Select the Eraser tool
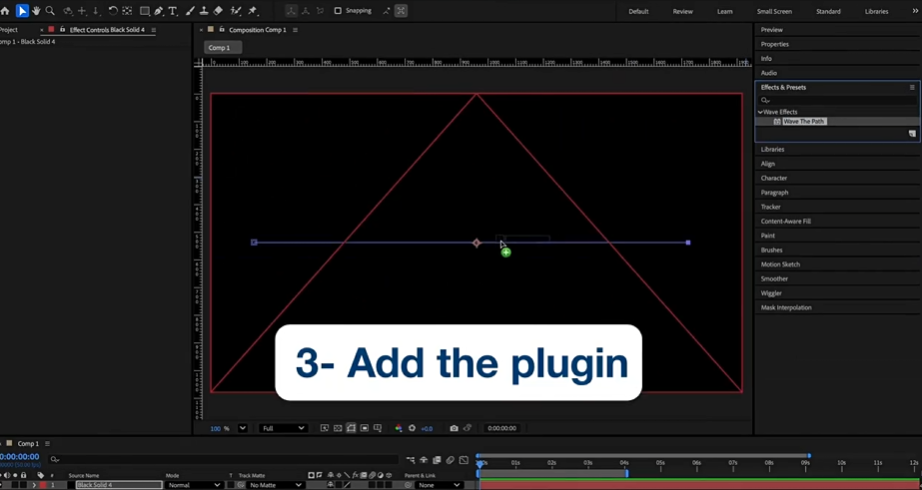The width and height of the screenshot is (922, 490). pos(219,11)
